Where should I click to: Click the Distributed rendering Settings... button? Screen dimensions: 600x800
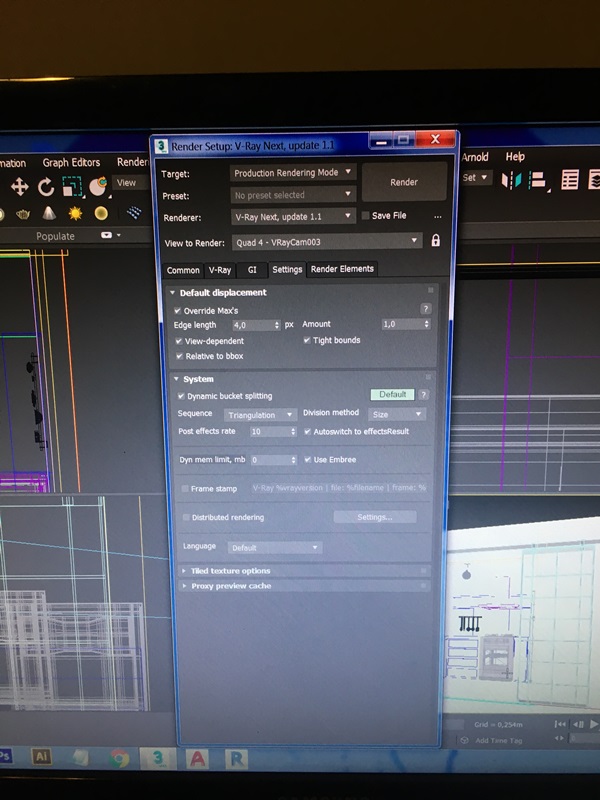pos(375,517)
